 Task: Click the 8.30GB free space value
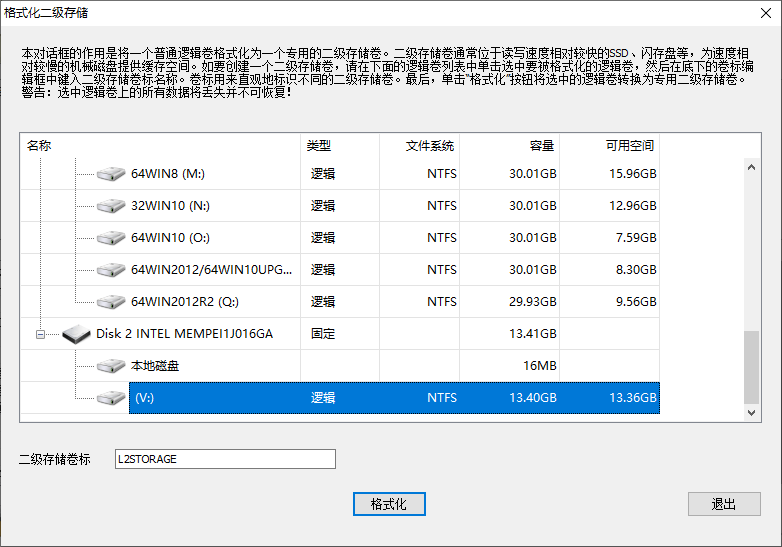pyautogui.click(x=636, y=270)
